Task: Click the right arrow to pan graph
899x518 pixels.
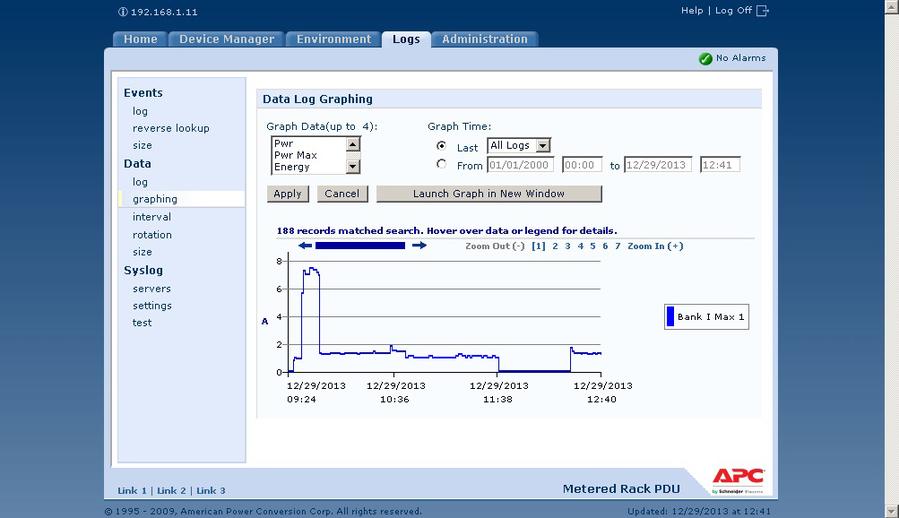Action: [419, 246]
